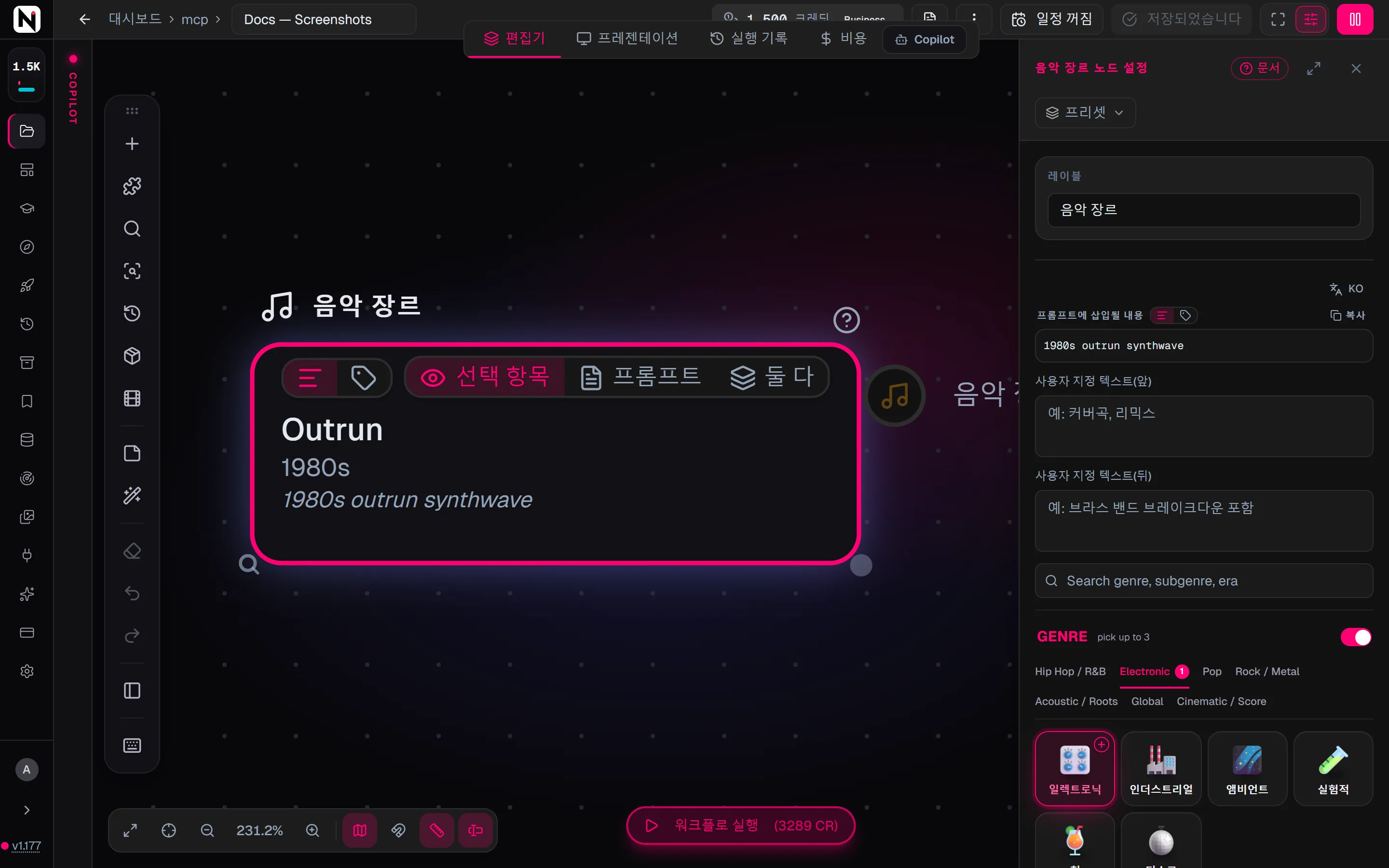This screenshot has width=1389, height=868.
Task: Select the magic wand tool
Action: coord(132,495)
